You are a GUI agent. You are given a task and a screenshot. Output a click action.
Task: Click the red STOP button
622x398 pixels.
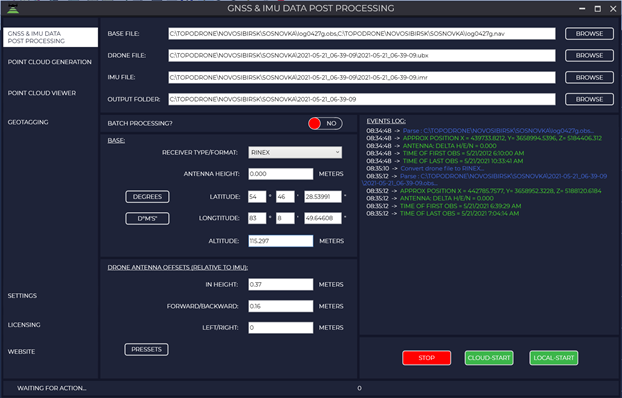[x=426, y=358]
